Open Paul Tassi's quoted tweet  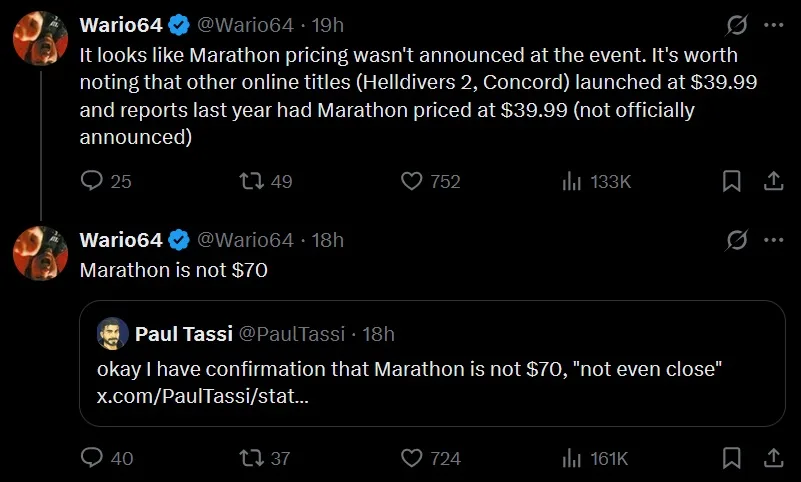(x=432, y=364)
